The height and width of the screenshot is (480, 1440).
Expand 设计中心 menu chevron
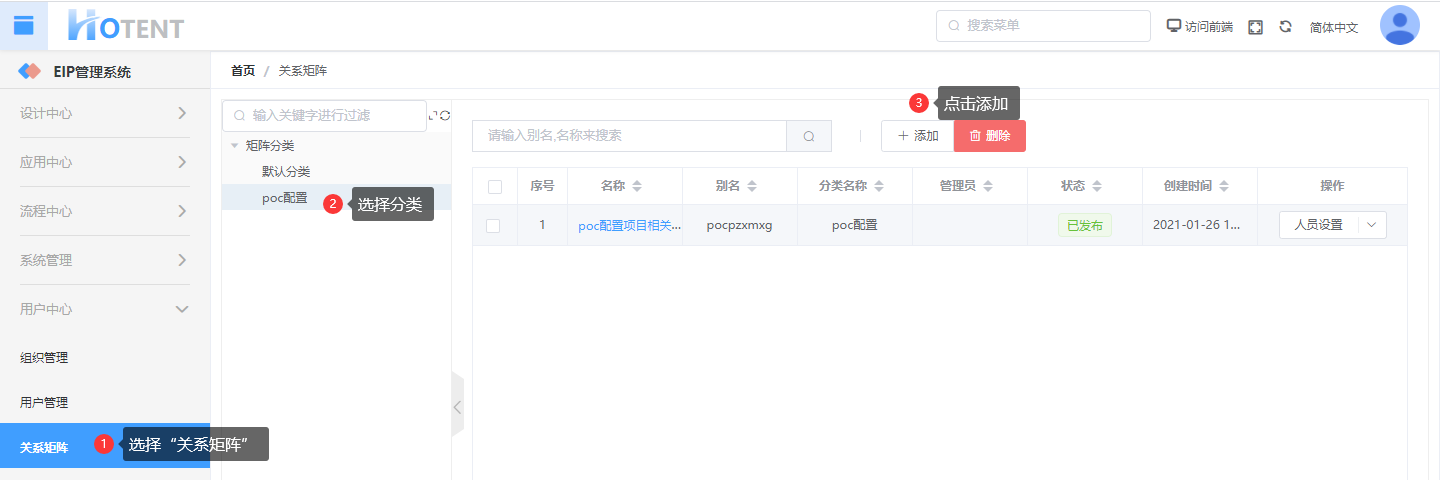(x=182, y=113)
